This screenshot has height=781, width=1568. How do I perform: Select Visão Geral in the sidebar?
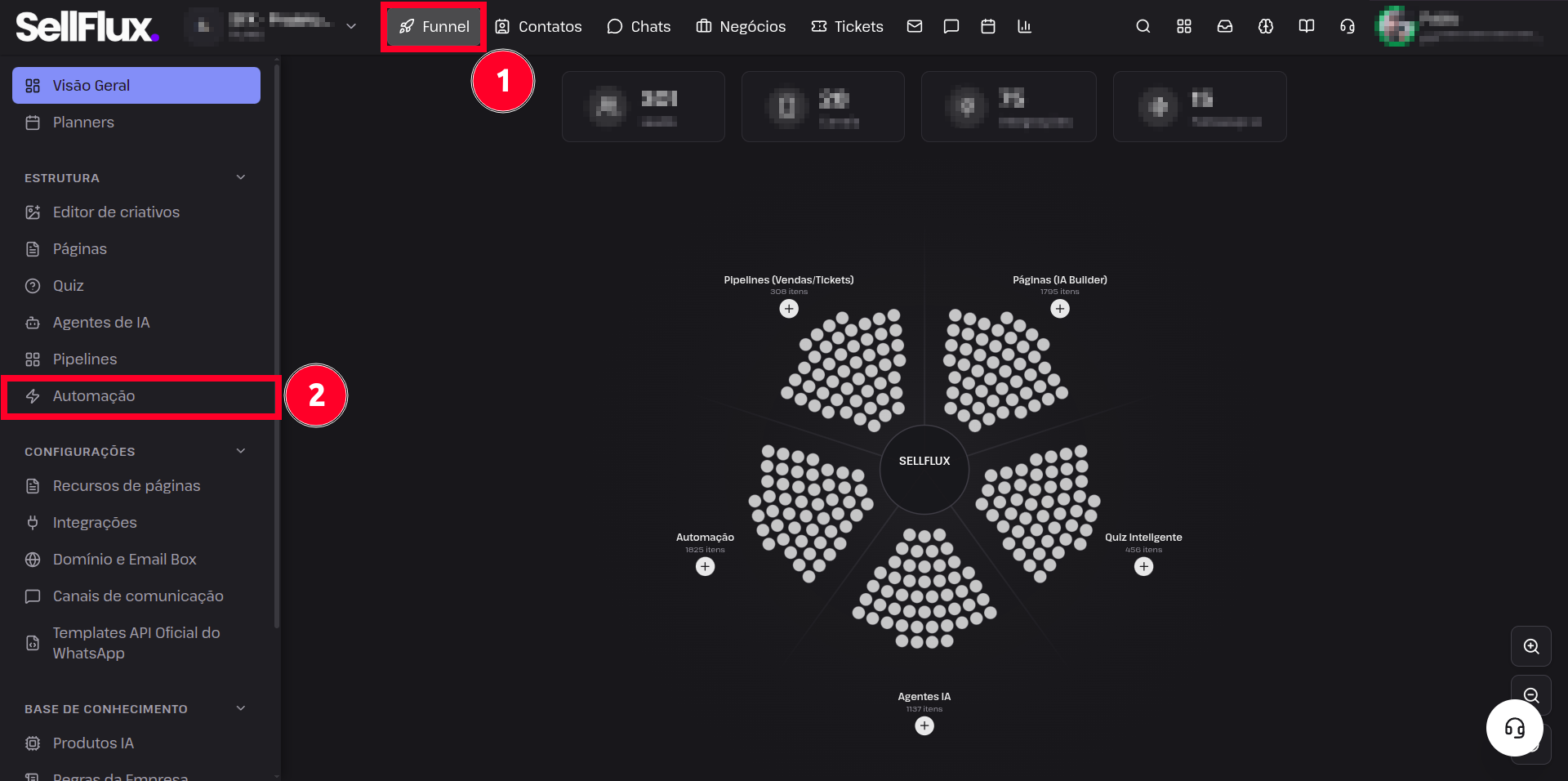tap(136, 86)
